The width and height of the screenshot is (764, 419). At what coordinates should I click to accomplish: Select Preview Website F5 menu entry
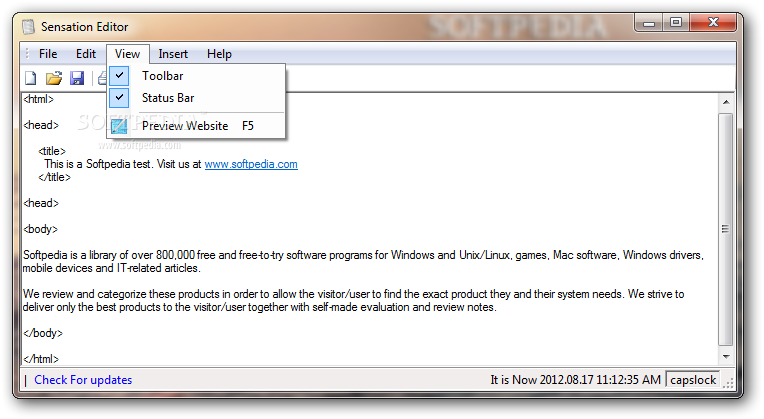(x=196, y=126)
